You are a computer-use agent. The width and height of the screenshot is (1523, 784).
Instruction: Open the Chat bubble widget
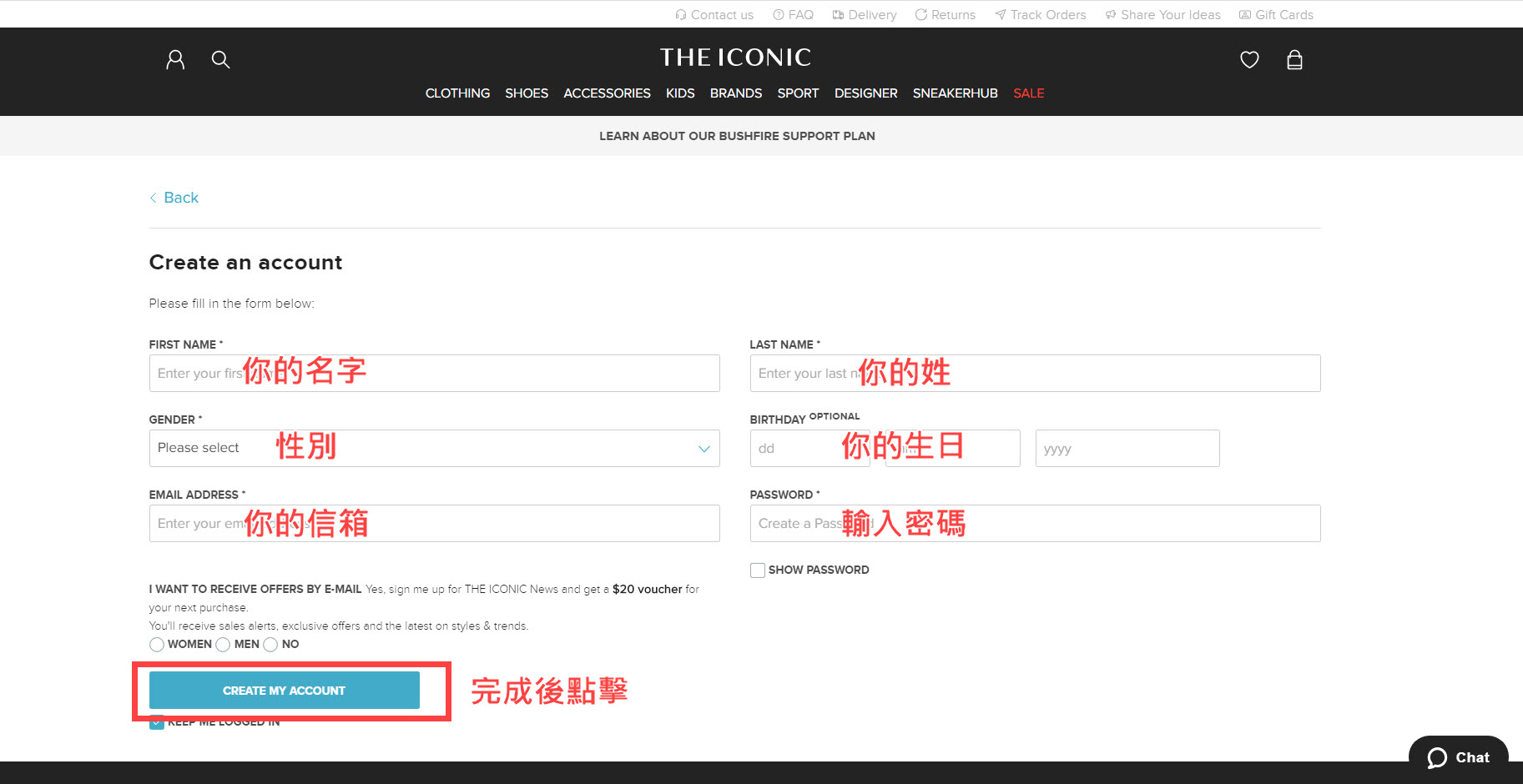point(1458,757)
